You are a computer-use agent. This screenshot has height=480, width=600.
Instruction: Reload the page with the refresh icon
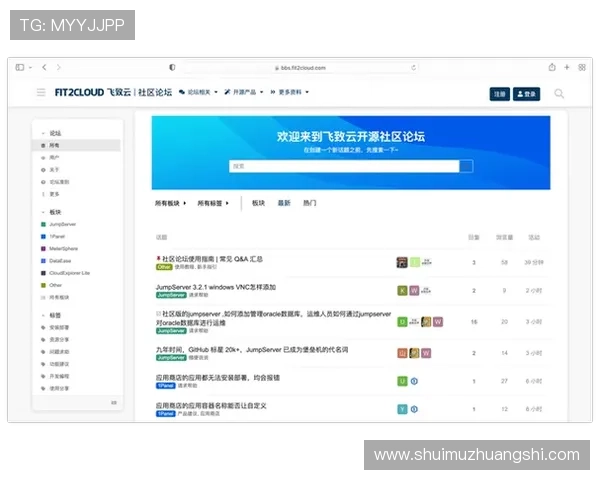(x=414, y=68)
